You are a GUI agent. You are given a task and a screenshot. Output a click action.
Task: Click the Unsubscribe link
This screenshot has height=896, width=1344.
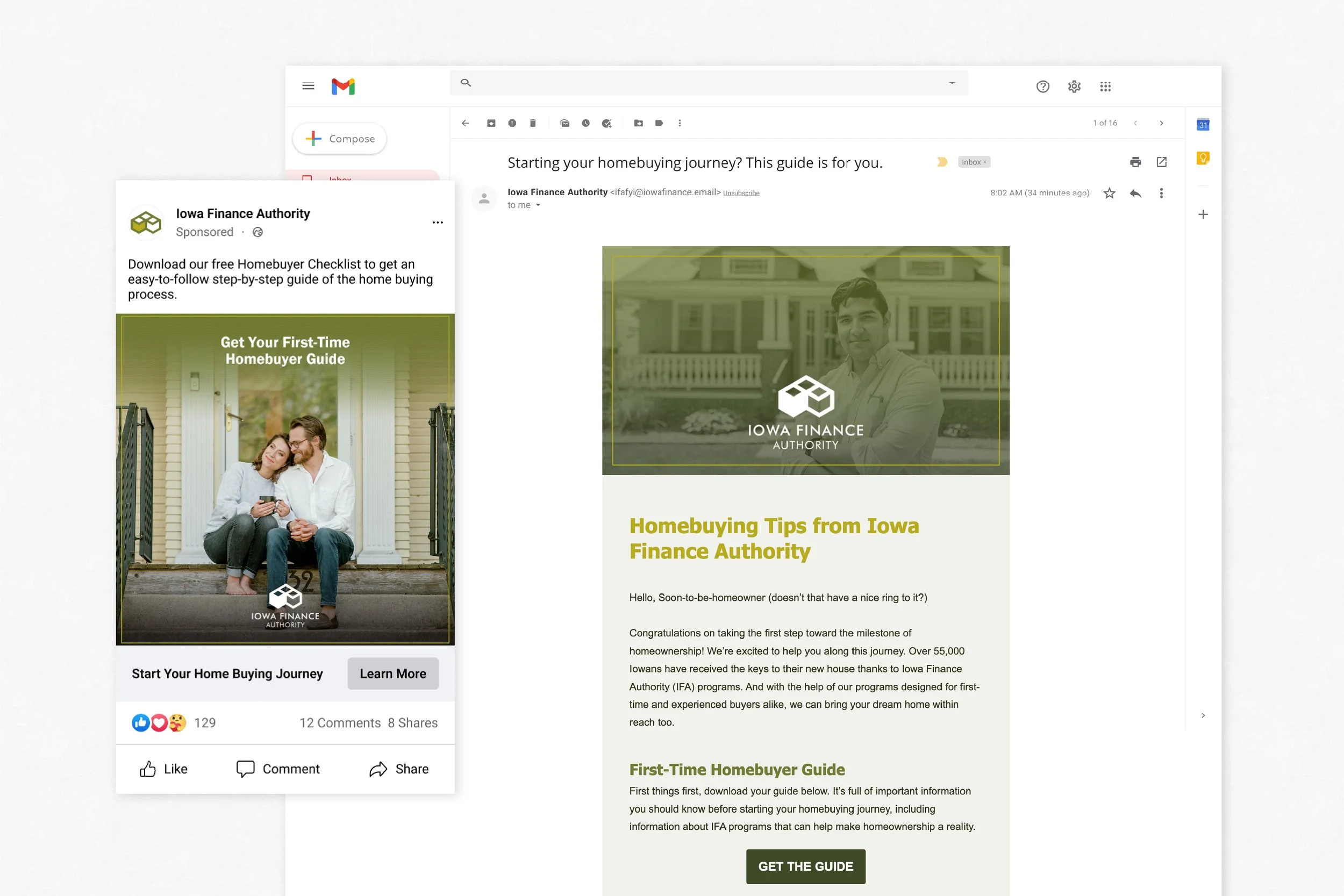click(x=741, y=193)
